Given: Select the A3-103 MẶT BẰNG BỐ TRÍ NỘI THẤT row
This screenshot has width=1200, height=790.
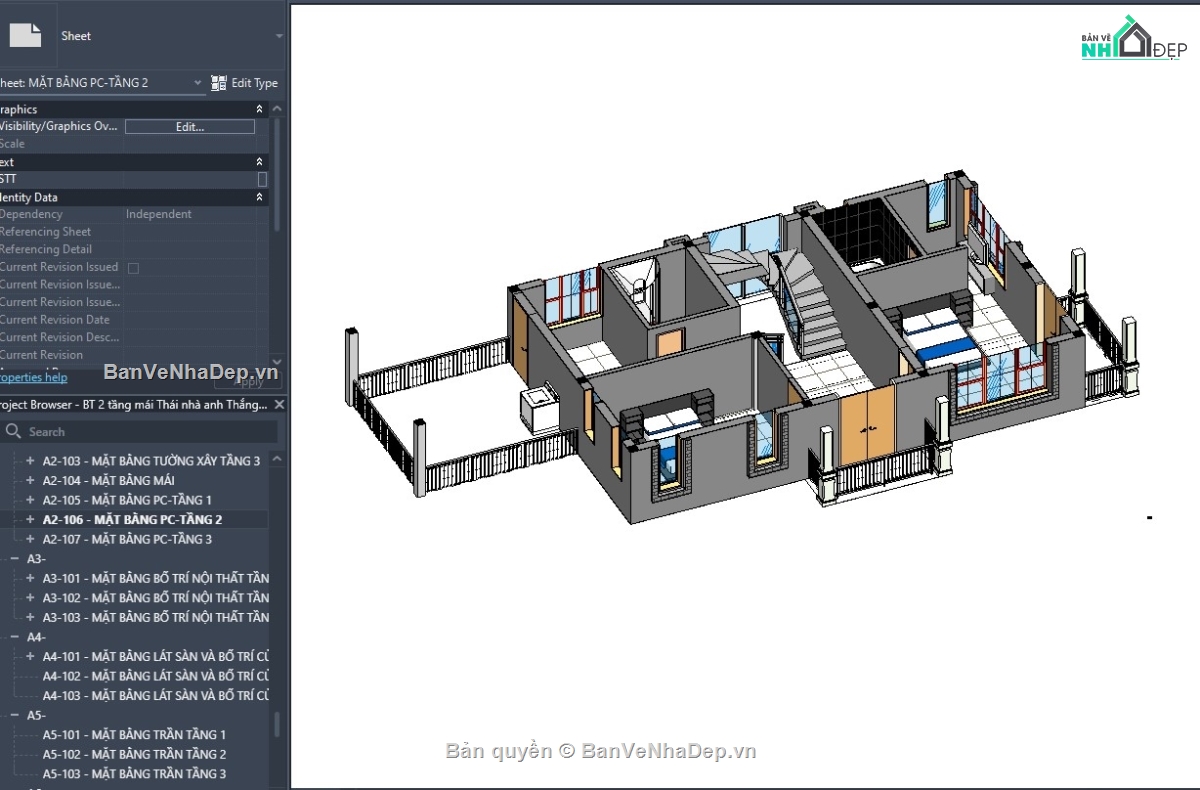Looking at the screenshot, I should click(155, 617).
